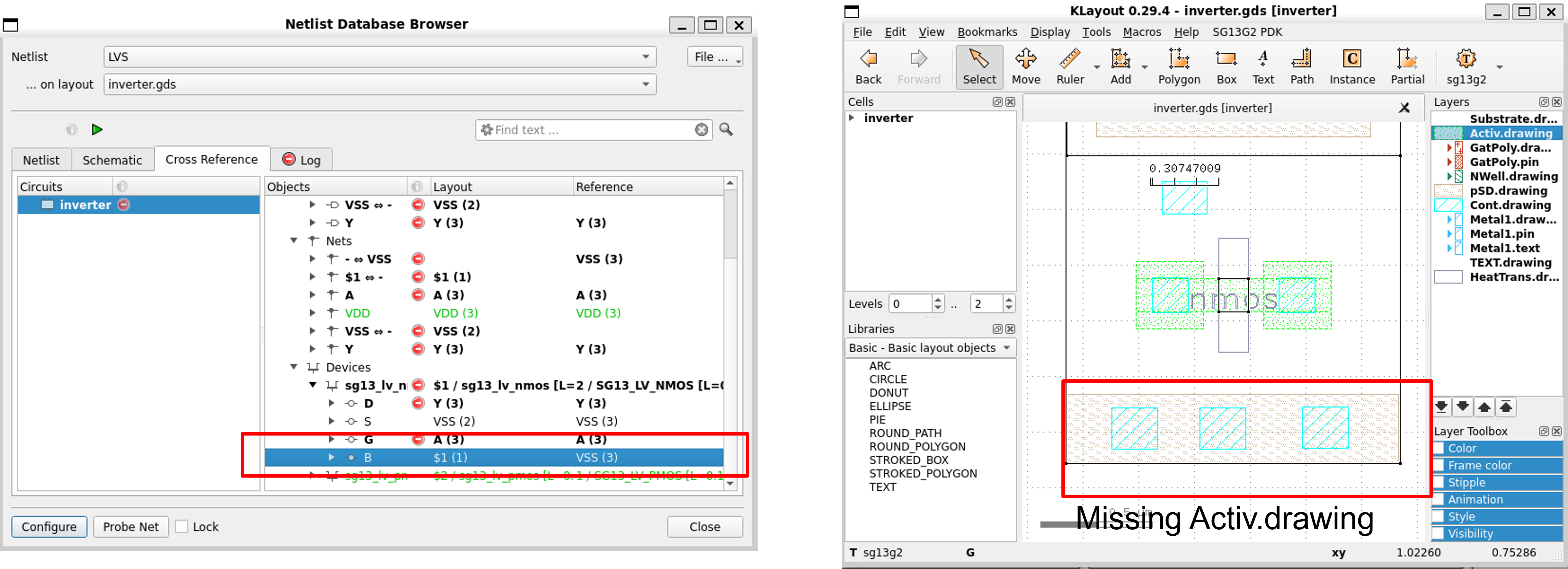The image size is (1568, 569).
Task: Click the green run arrow in Netlist Browser
Action: [x=97, y=130]
